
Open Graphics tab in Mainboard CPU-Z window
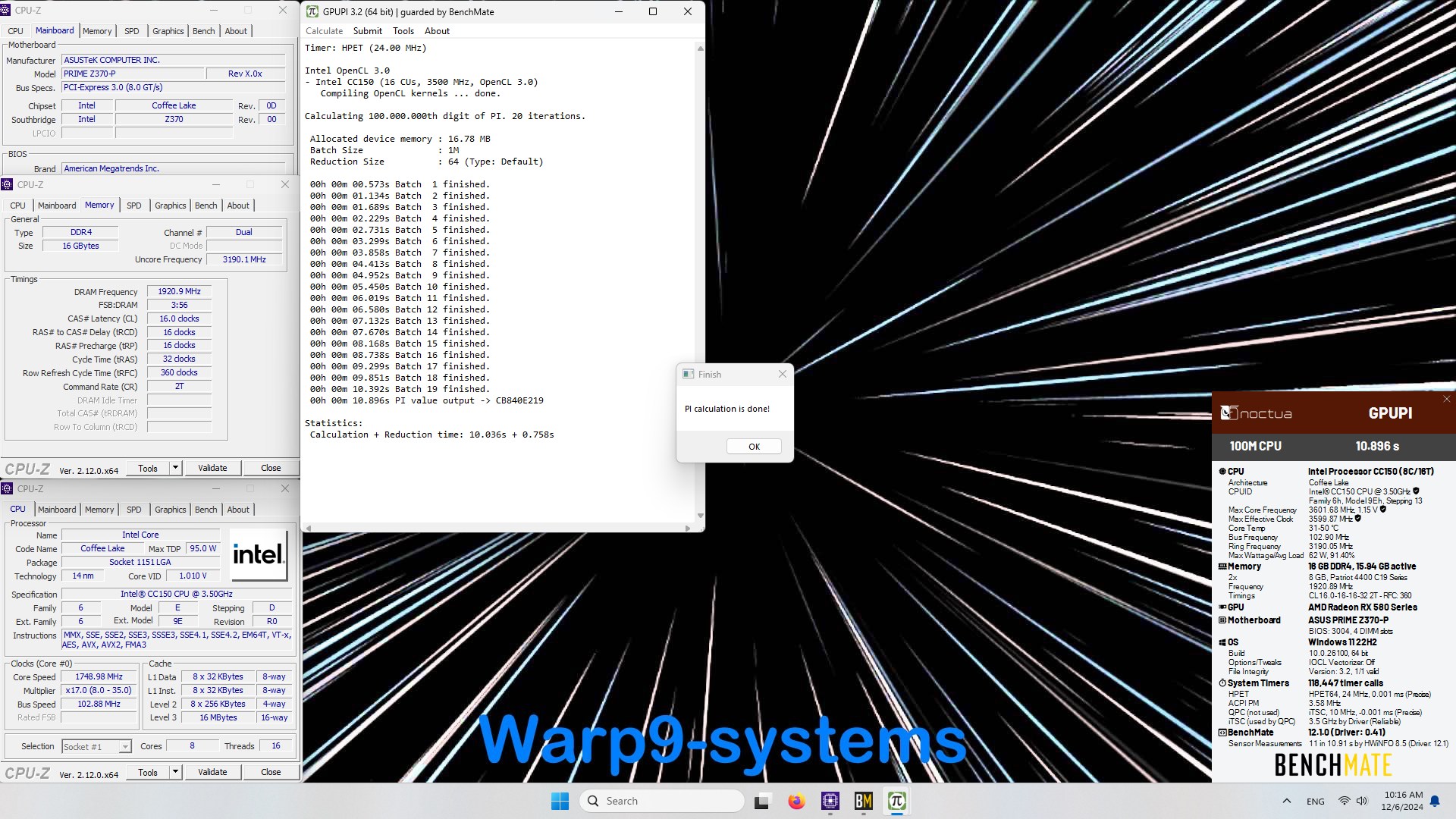click(x=168, y=31)
